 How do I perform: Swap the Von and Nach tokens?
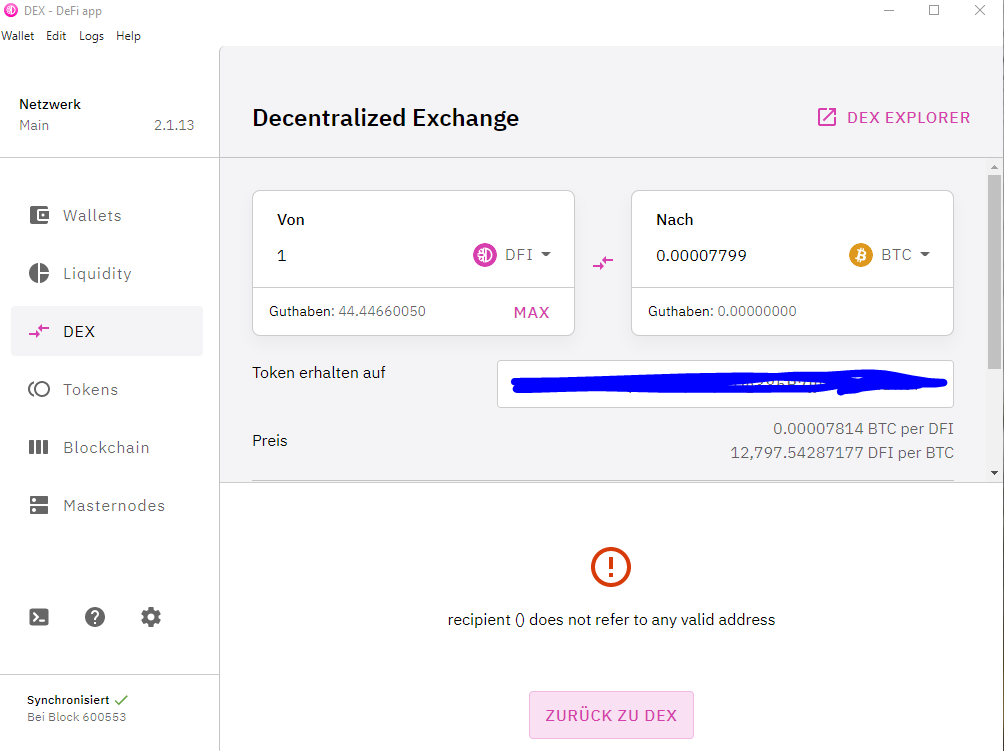click(603, 262)
